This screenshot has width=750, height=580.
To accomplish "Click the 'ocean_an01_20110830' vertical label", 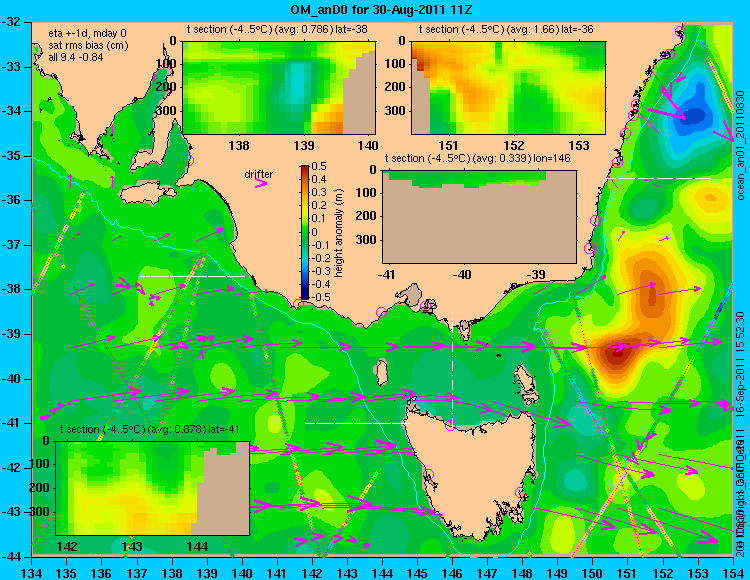I will coord(740,147).
